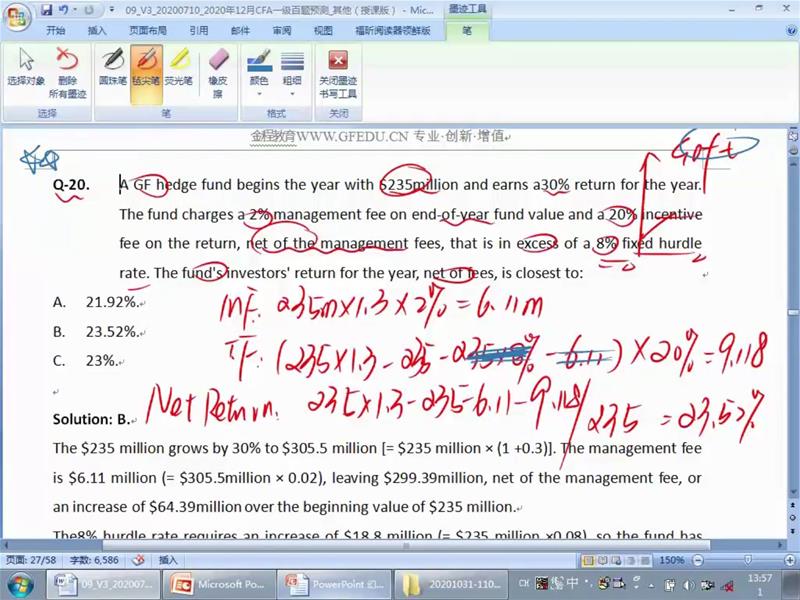The image size is (800, 600).
Task: Activate the 橡皮擦 eraser tool
Action: 218,72
